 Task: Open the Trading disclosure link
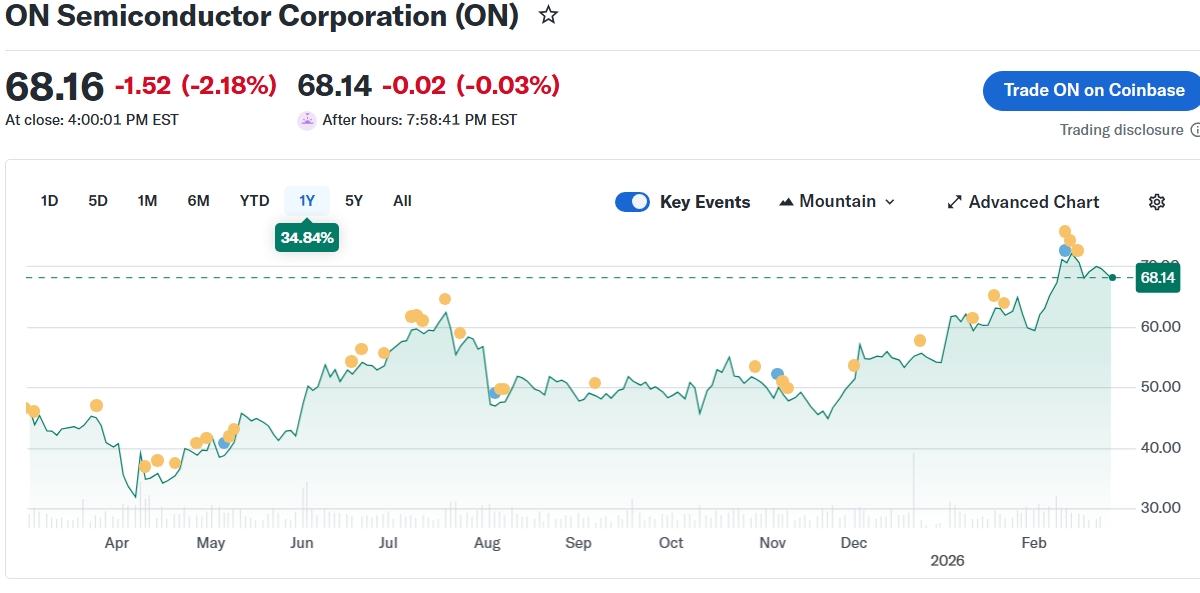(x=1121, y=130)
